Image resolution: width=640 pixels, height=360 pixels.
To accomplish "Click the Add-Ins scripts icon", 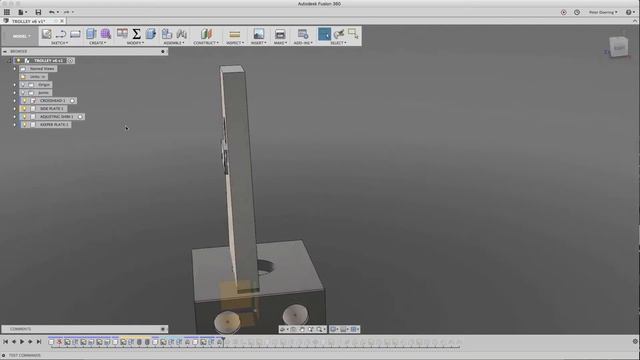I will tap(303, 34).
